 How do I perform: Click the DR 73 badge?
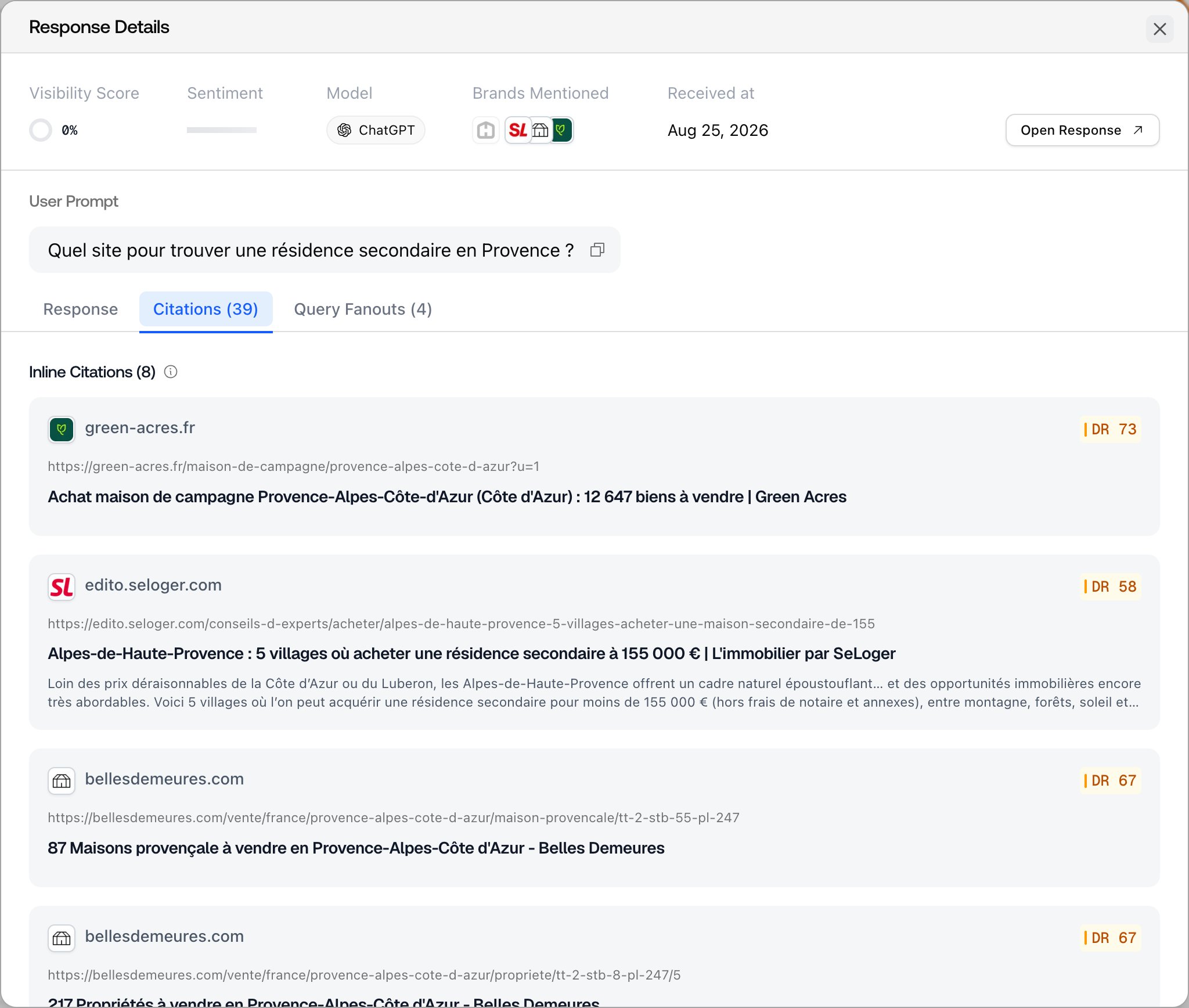click(x=1110, y=430)
